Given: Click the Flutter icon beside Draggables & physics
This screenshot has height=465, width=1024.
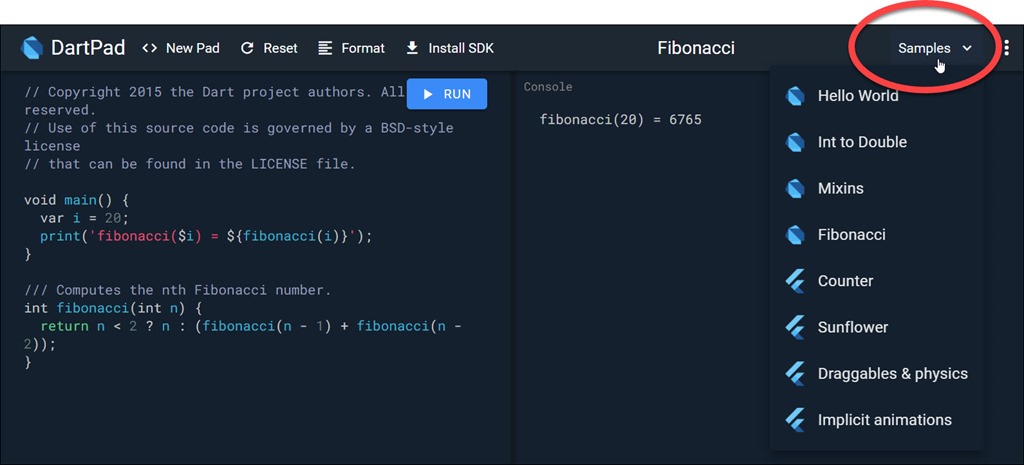Looking at the screenshot, I should coord(794,374).
